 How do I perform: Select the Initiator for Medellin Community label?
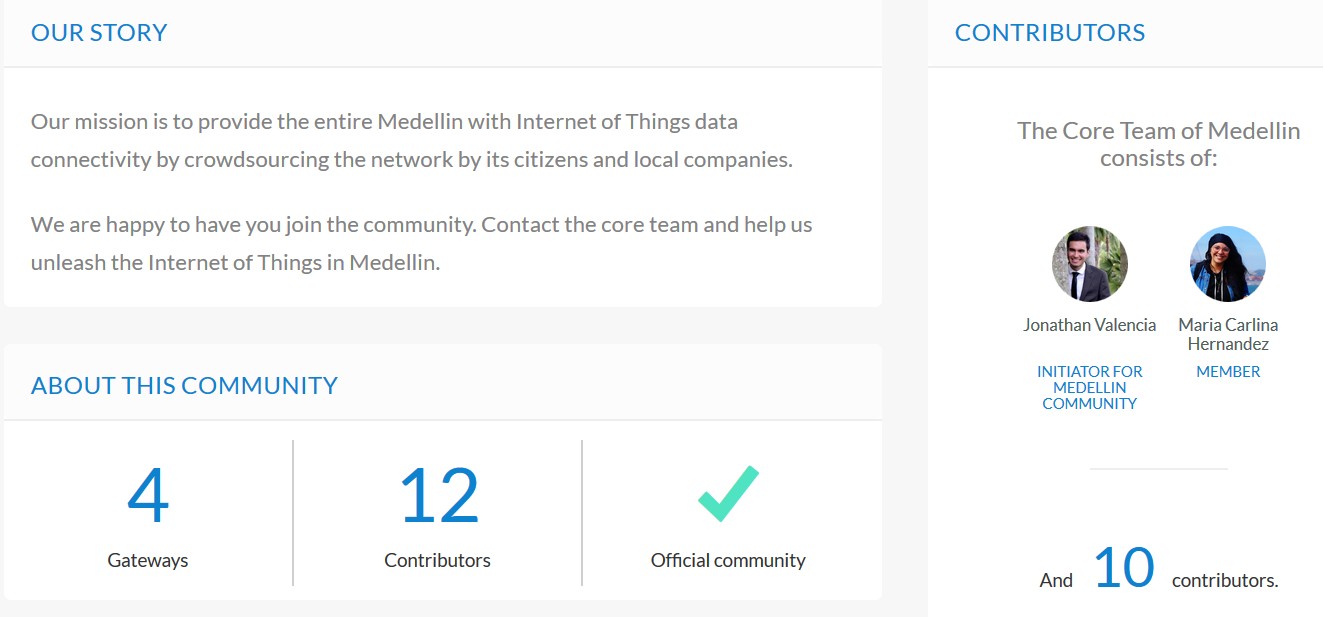(x=1090, y=387)
